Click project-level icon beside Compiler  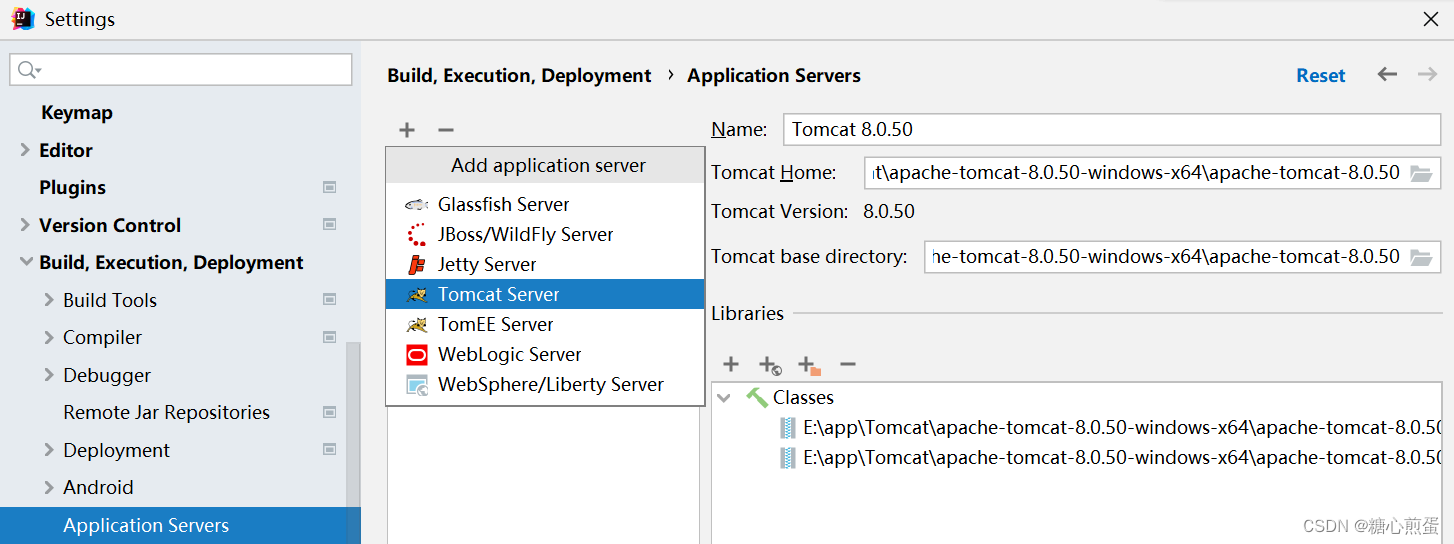330,337
